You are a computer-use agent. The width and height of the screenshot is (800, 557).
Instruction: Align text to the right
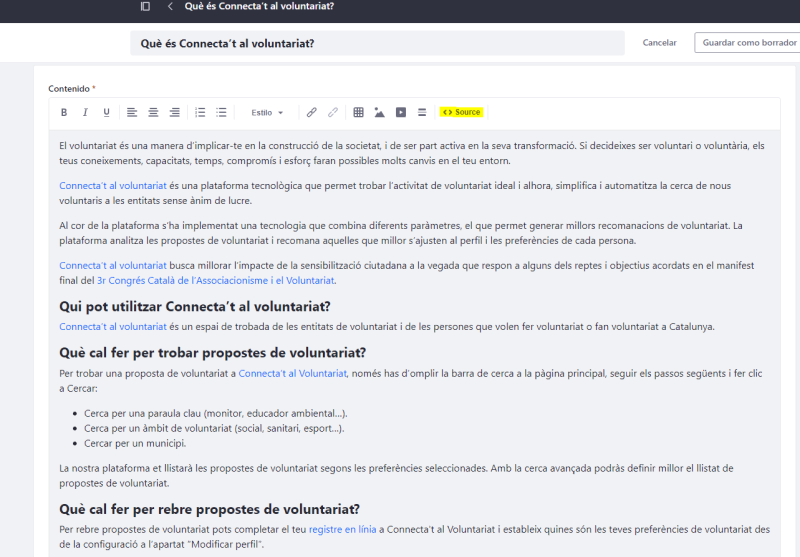tap(174, 112)
